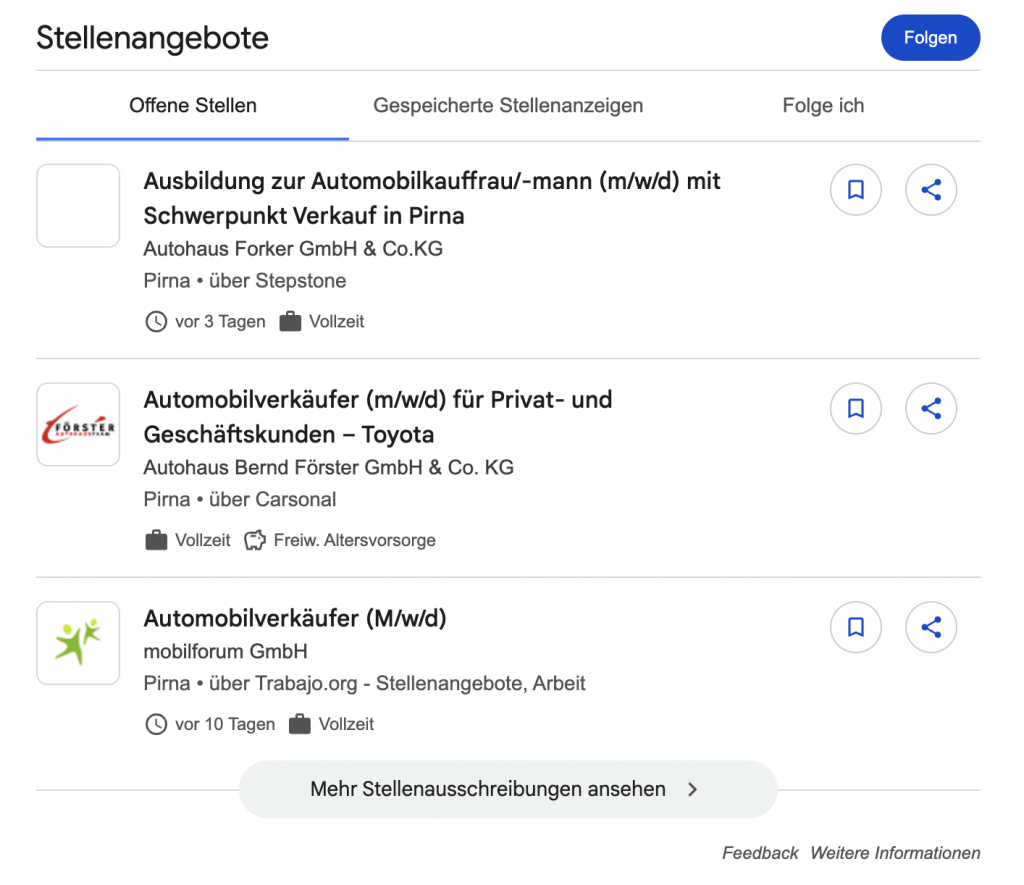This screenshot has width=1024, height=885.
Task: Click the Förster Autohaus logo thumbnail
Action: (78, 425)
